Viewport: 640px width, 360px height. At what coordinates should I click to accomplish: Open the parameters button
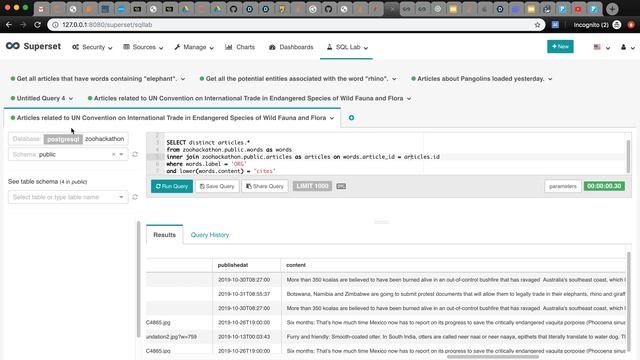[x=562, y=186]
